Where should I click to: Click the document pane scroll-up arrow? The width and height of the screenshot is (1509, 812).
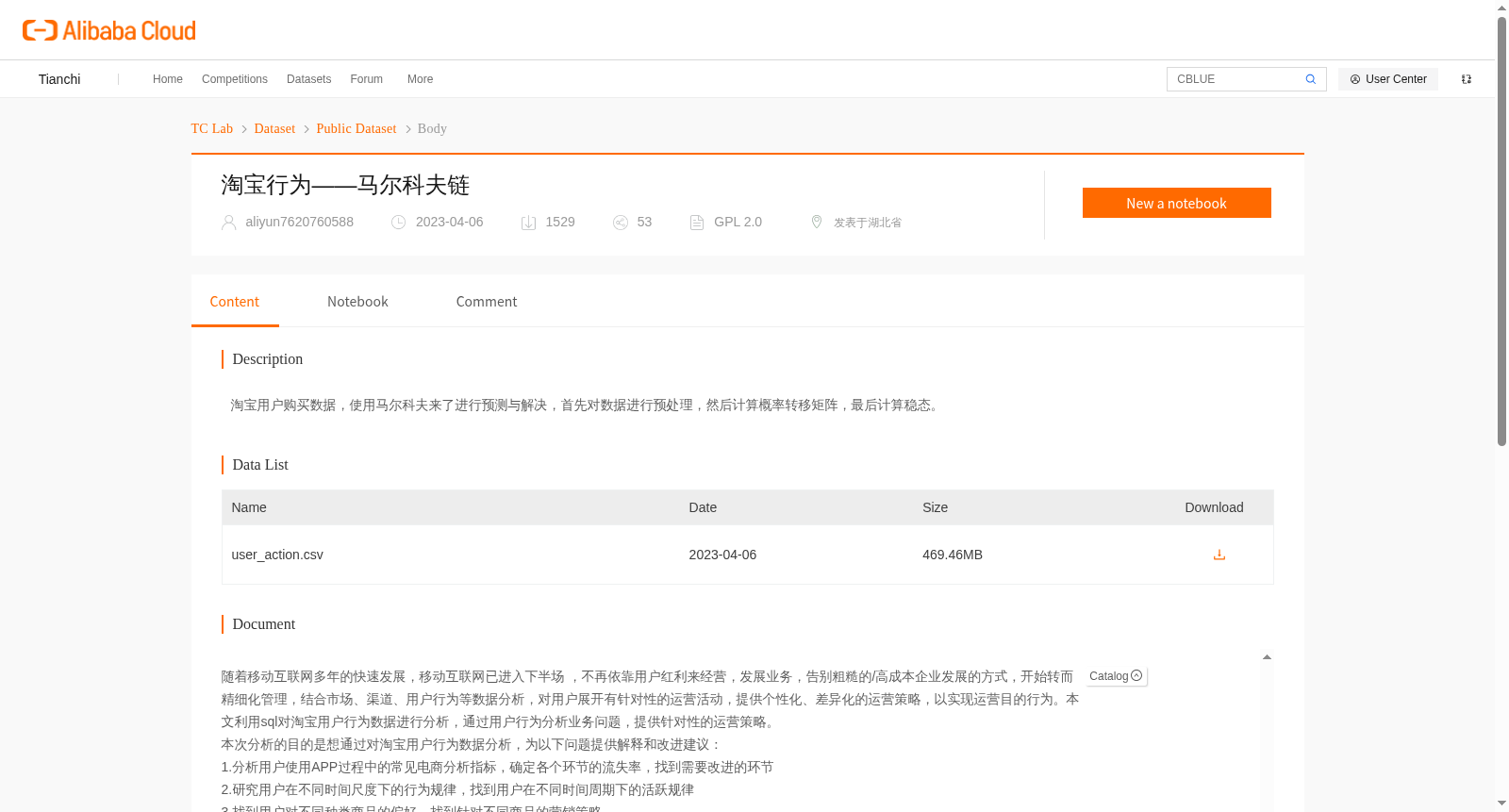coord(1267,656)
